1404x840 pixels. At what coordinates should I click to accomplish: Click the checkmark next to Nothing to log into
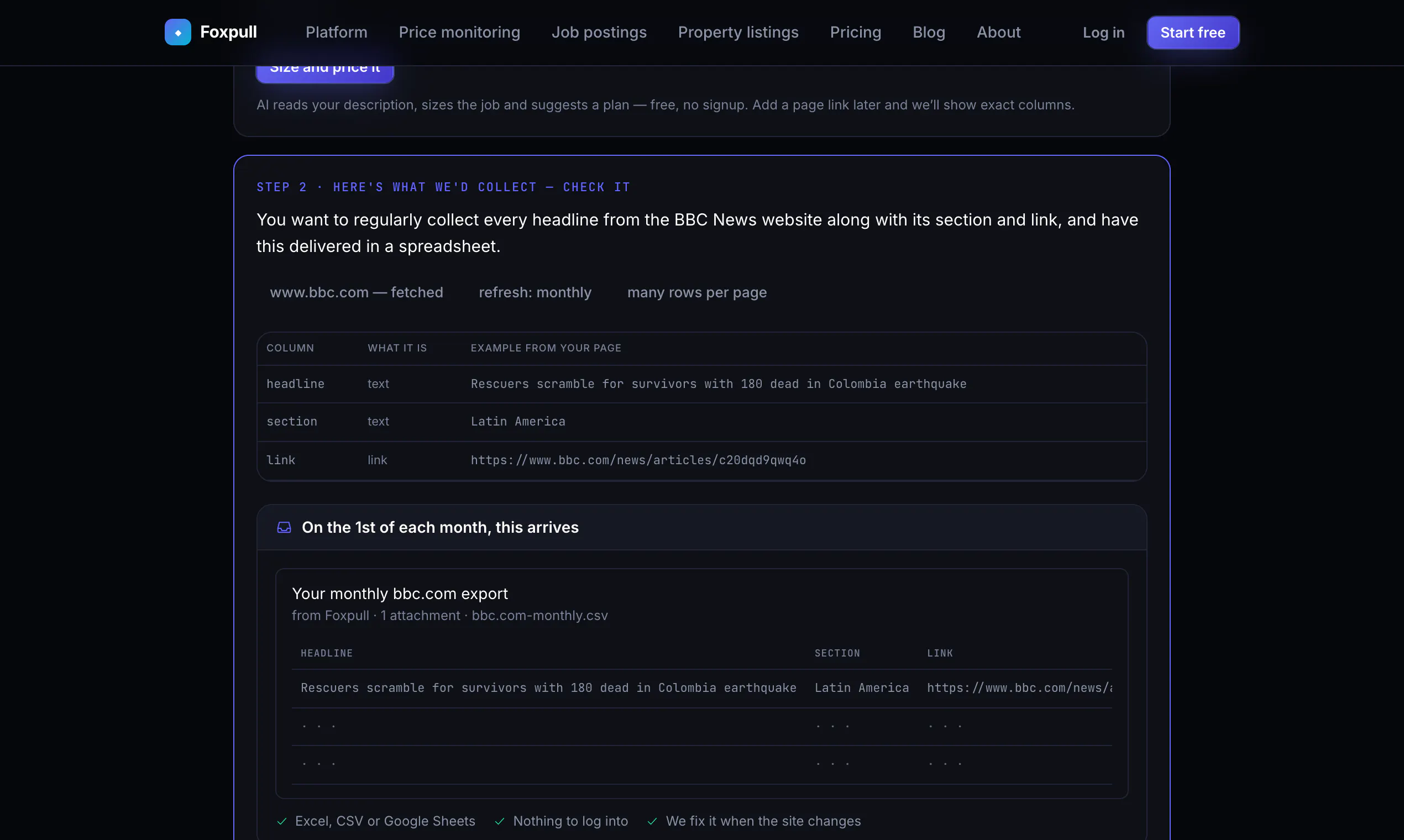(500, 821)
